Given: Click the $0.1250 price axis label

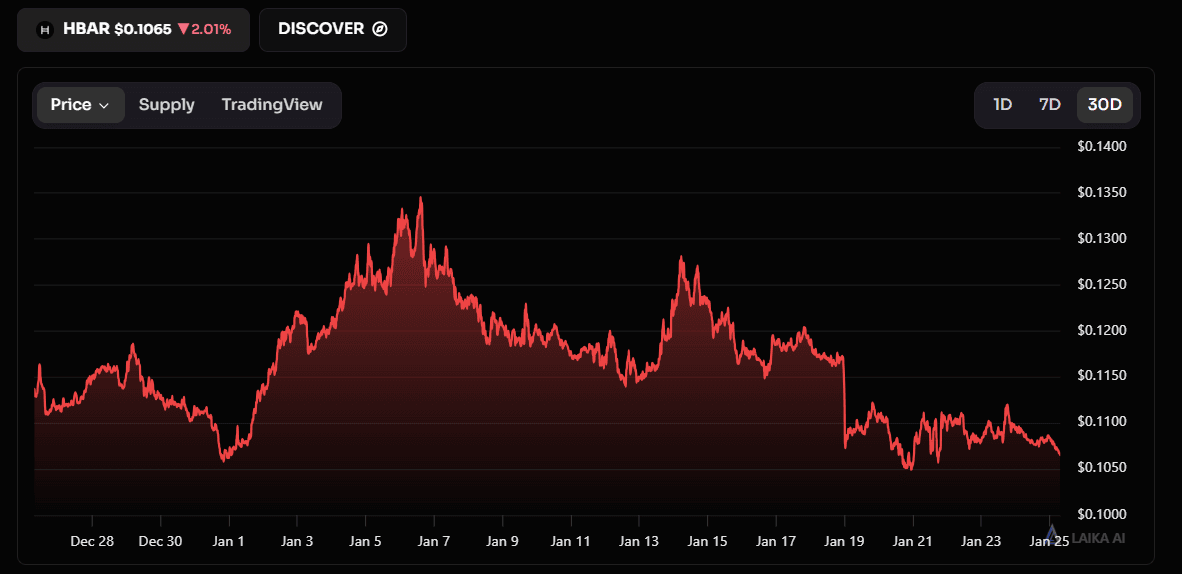Looking at the screenshot, I should [1102, 285].
